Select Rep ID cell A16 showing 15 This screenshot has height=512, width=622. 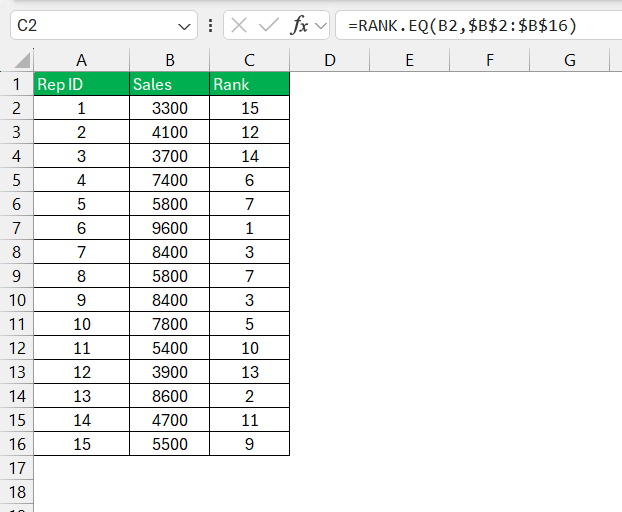82,444
